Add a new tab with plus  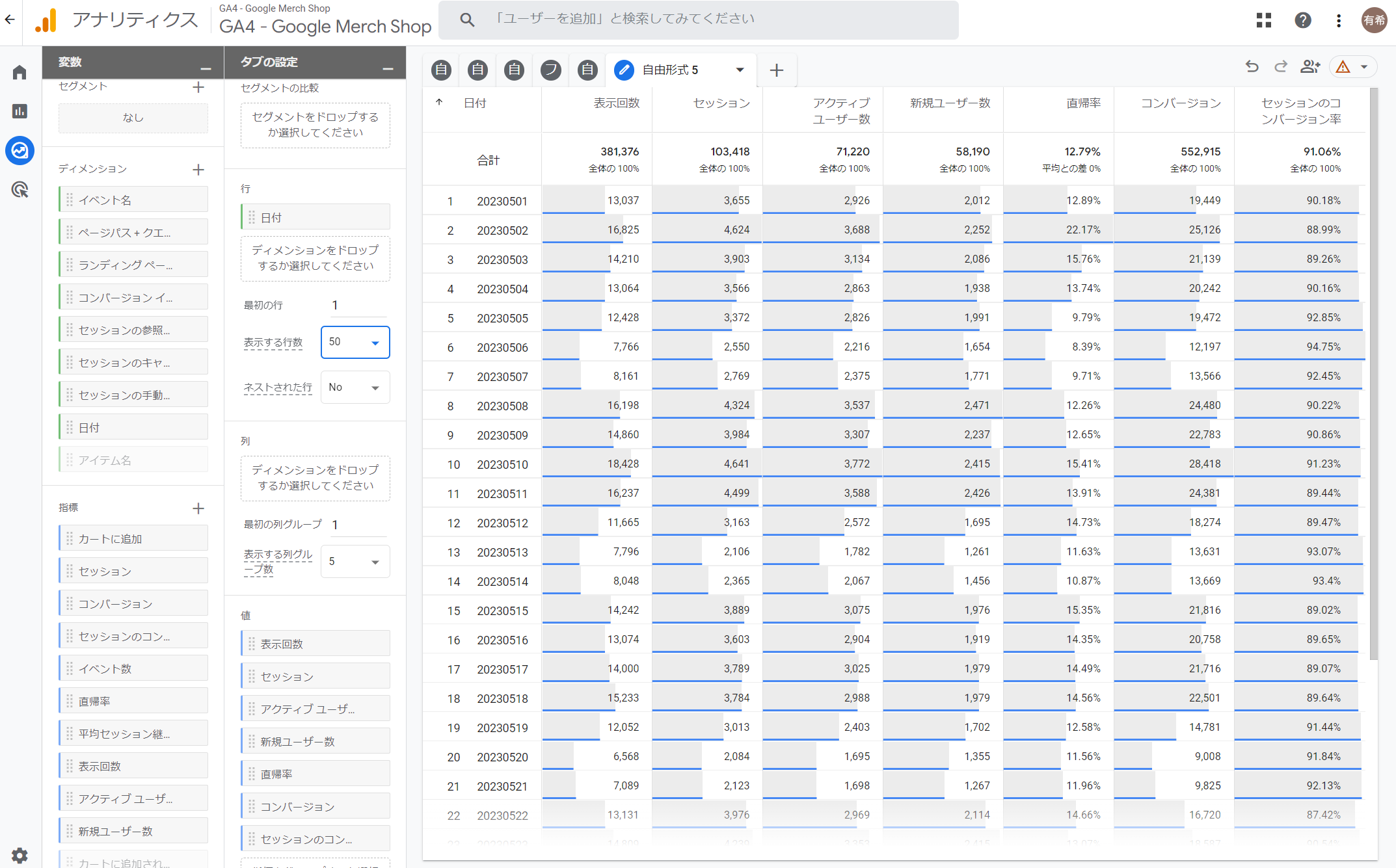click(776, 70)
